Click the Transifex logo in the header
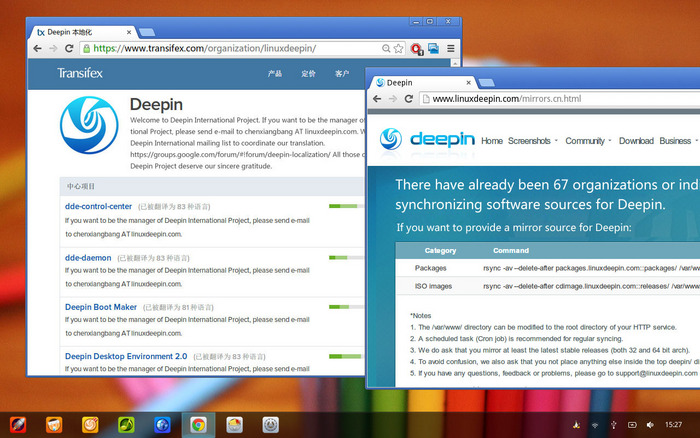This screenshot has width=700, height=438. [x=79, y=73]
